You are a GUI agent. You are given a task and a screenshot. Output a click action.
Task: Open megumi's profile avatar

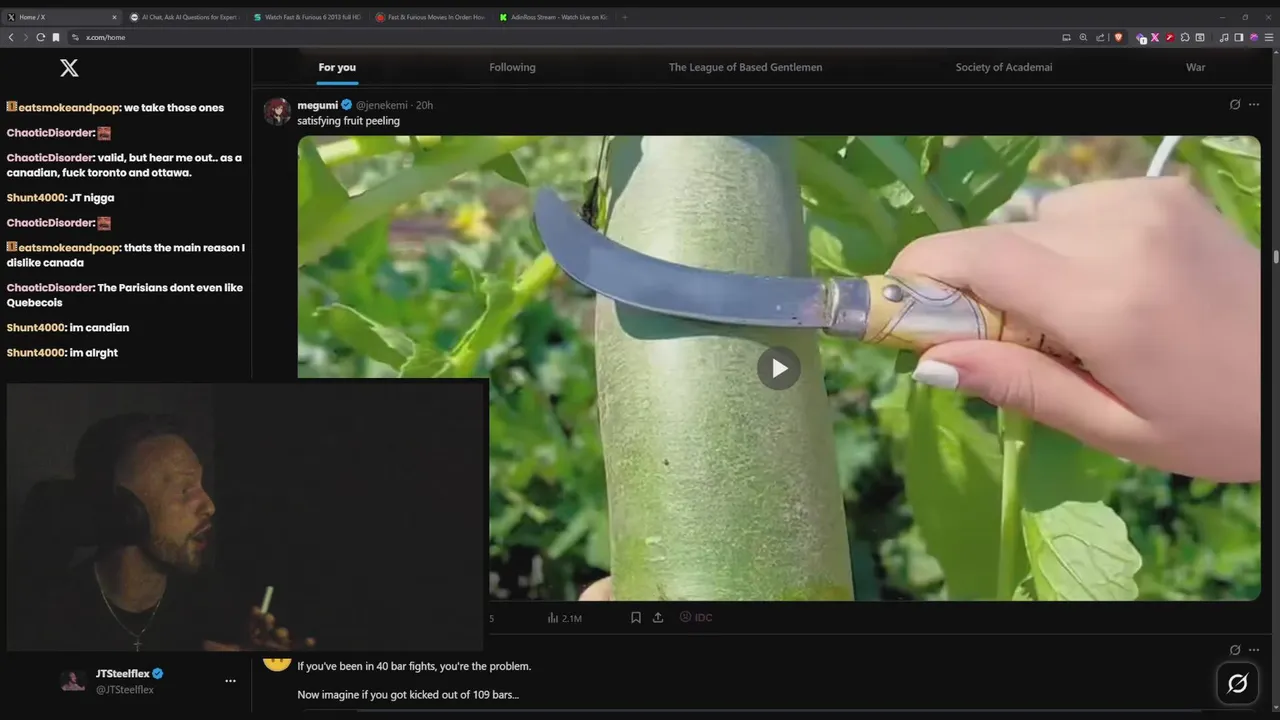(277, 111)
